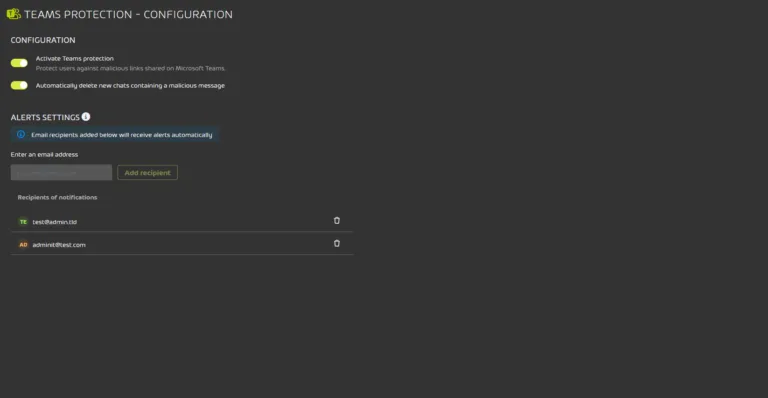
Task: Click the Activate Teams protection label
Action: coord(74,58)
